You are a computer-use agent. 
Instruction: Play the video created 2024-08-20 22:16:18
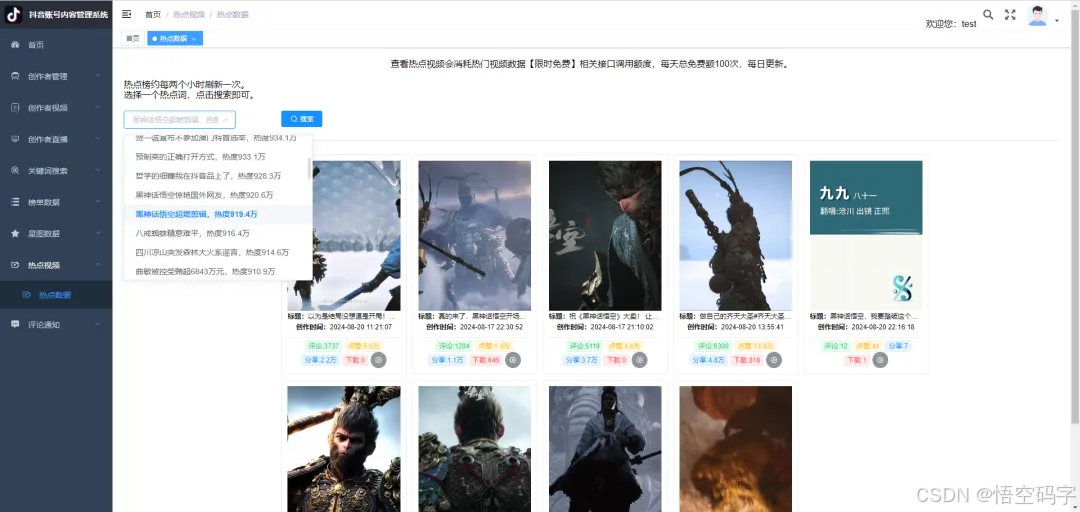(880, 360)
